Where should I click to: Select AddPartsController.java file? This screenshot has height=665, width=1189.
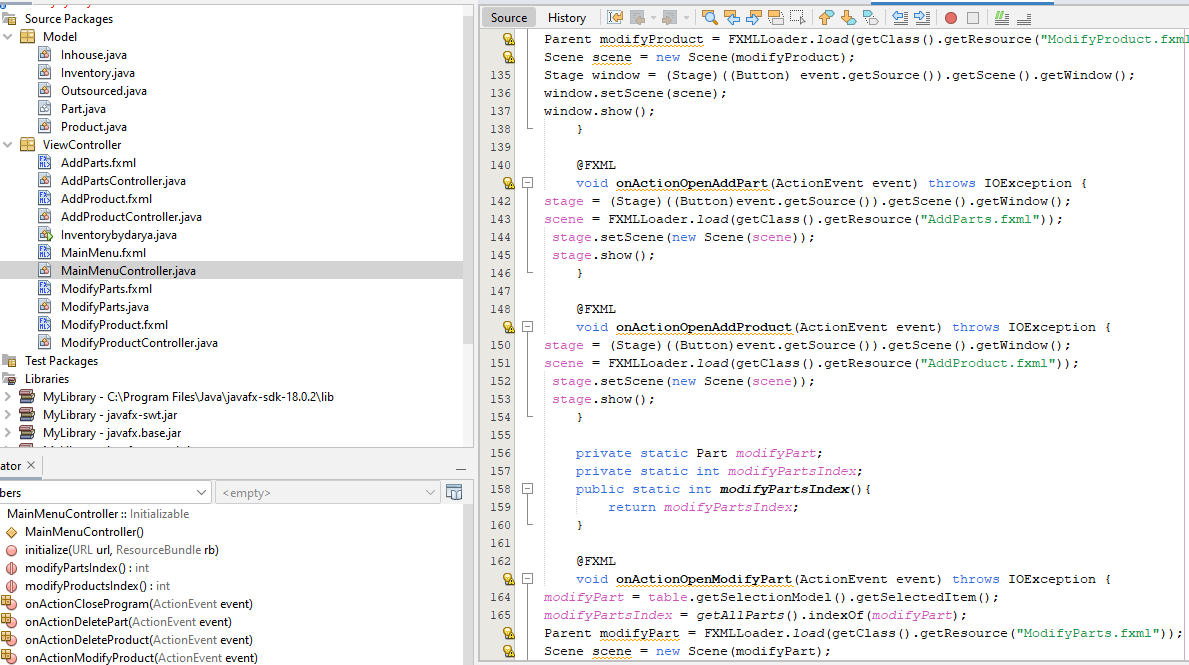pos(123,180)
